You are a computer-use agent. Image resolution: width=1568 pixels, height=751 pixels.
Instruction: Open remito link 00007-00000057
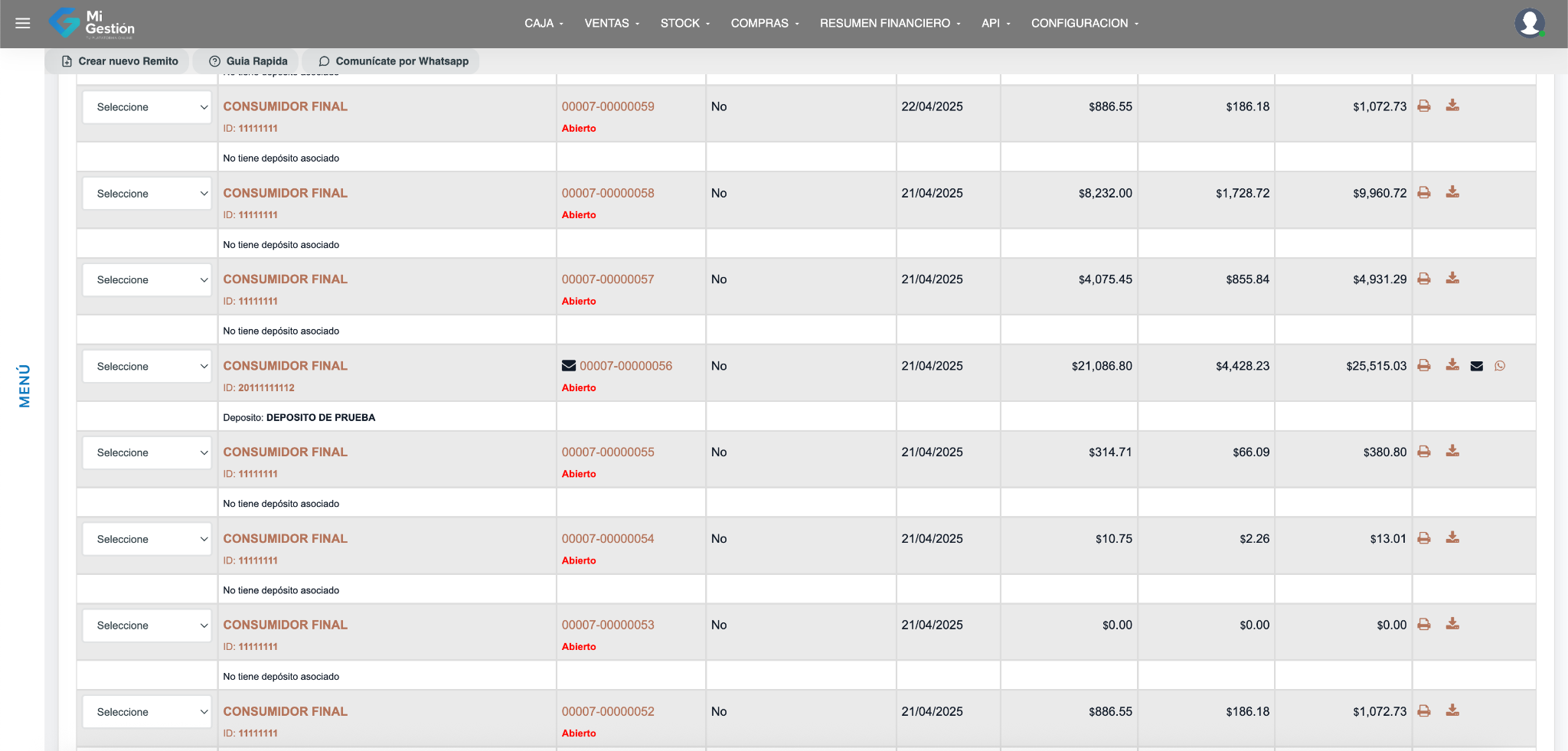[608, 279]
